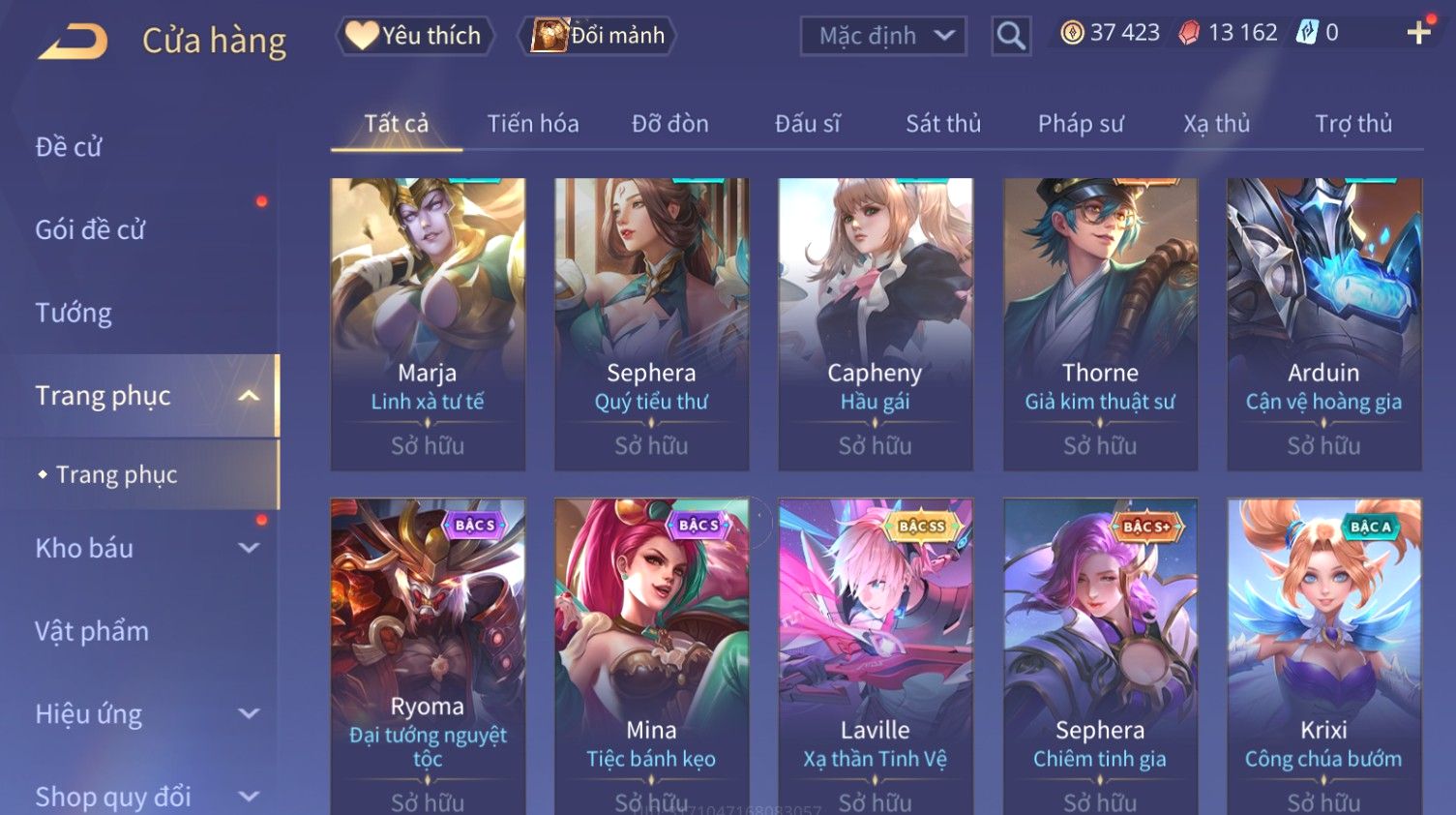
Task: Click the gold coin currency icon
Action: 1072,33
